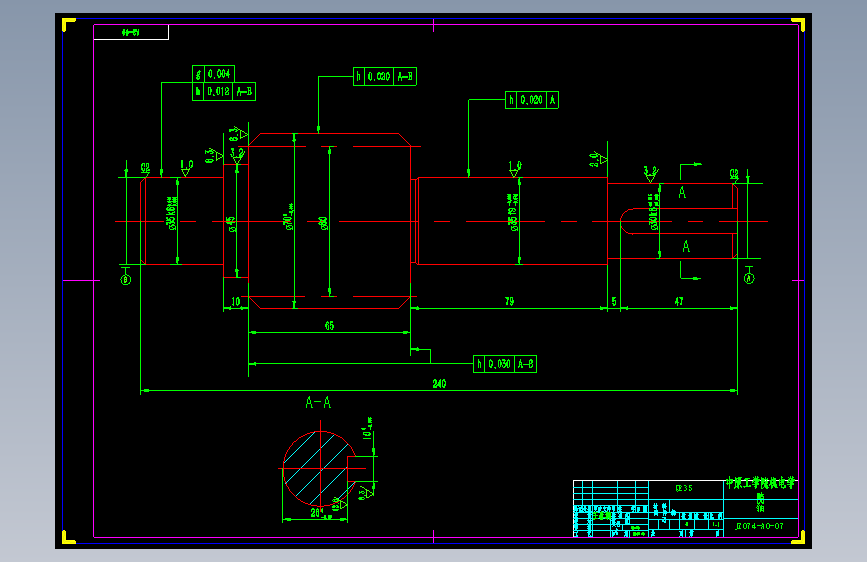Click the datum B circle marker

pos(126,280)
